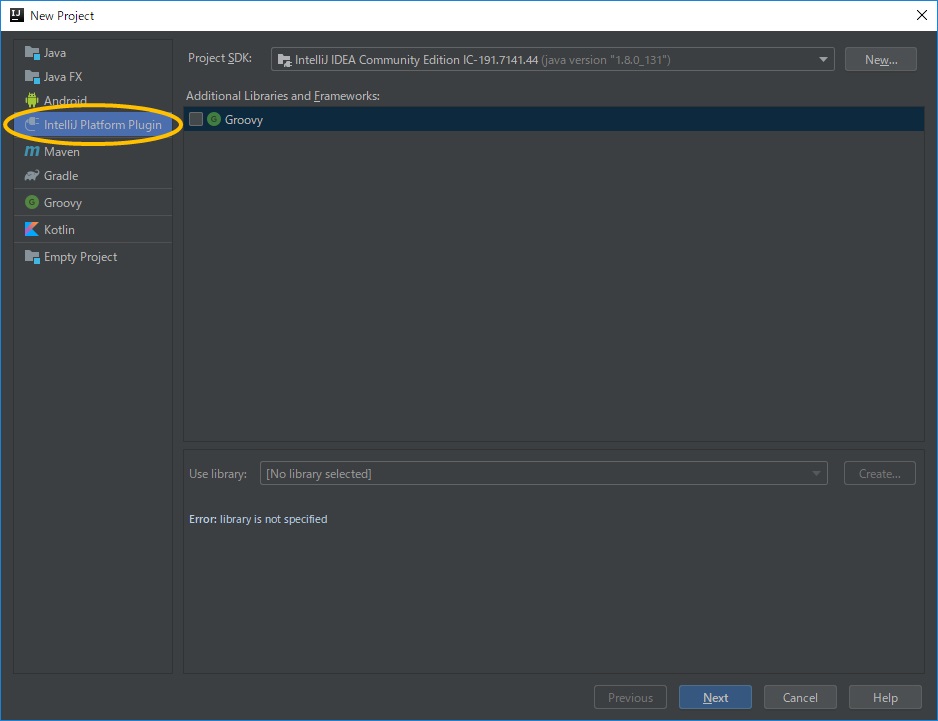Select Java FX project type label
Image resolution: width=938 pixels, height=721 pixels.
[63, 77]
